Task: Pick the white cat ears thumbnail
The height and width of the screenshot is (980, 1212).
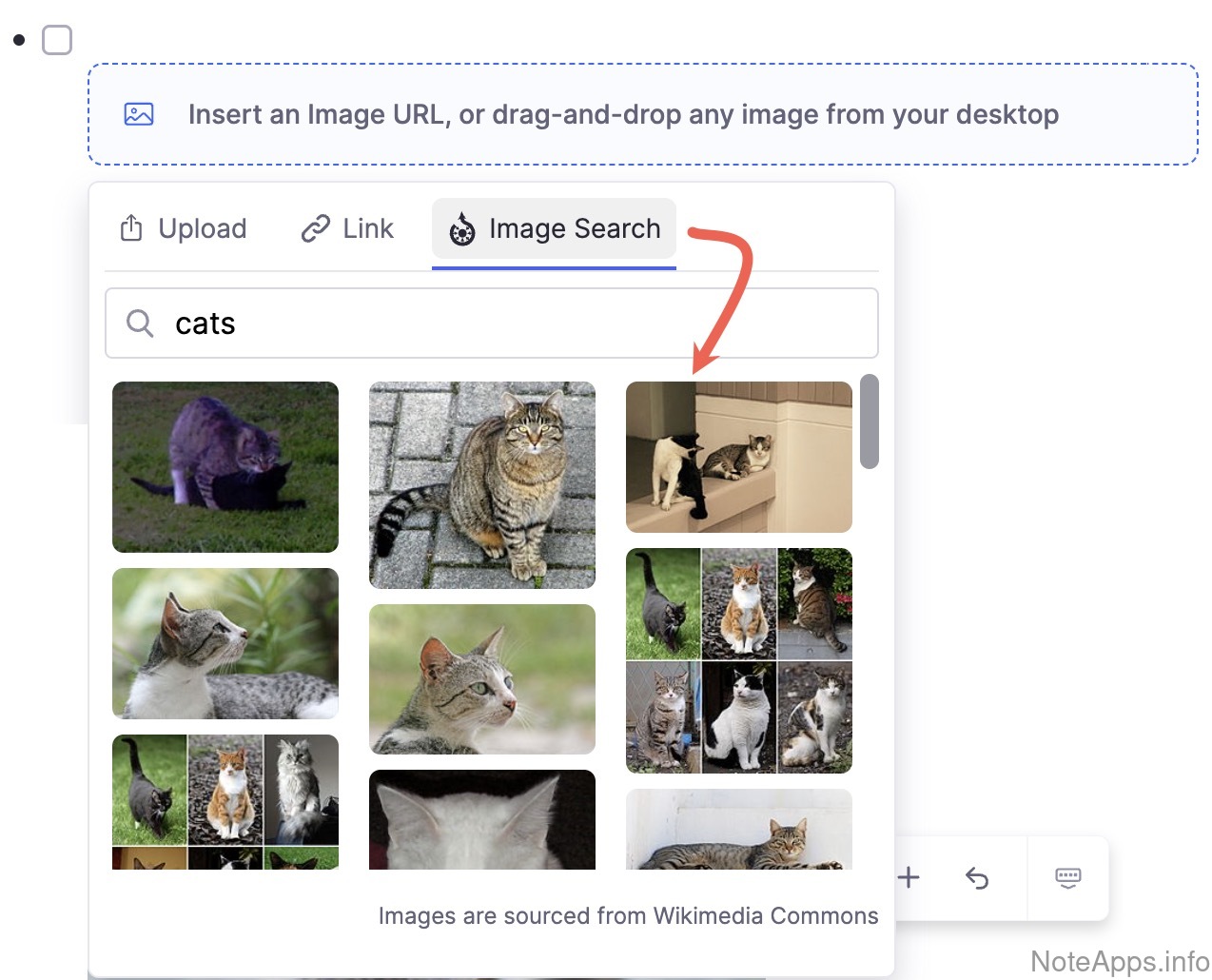Action: coord(482,819)
